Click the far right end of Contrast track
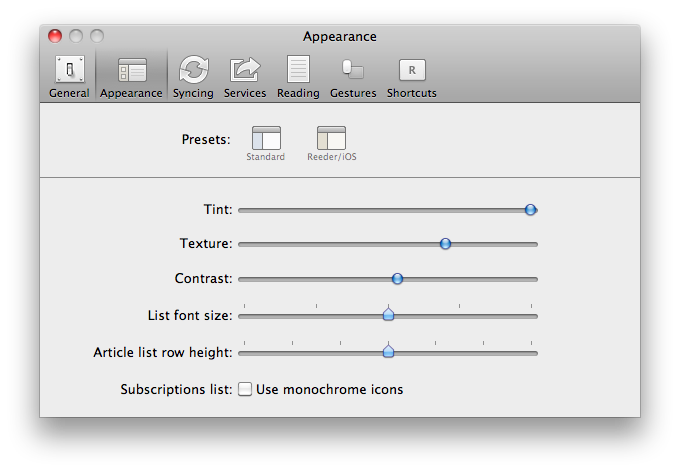Image resolution: width=680 pixels, height=472 pixels. [x=534, y=279]
